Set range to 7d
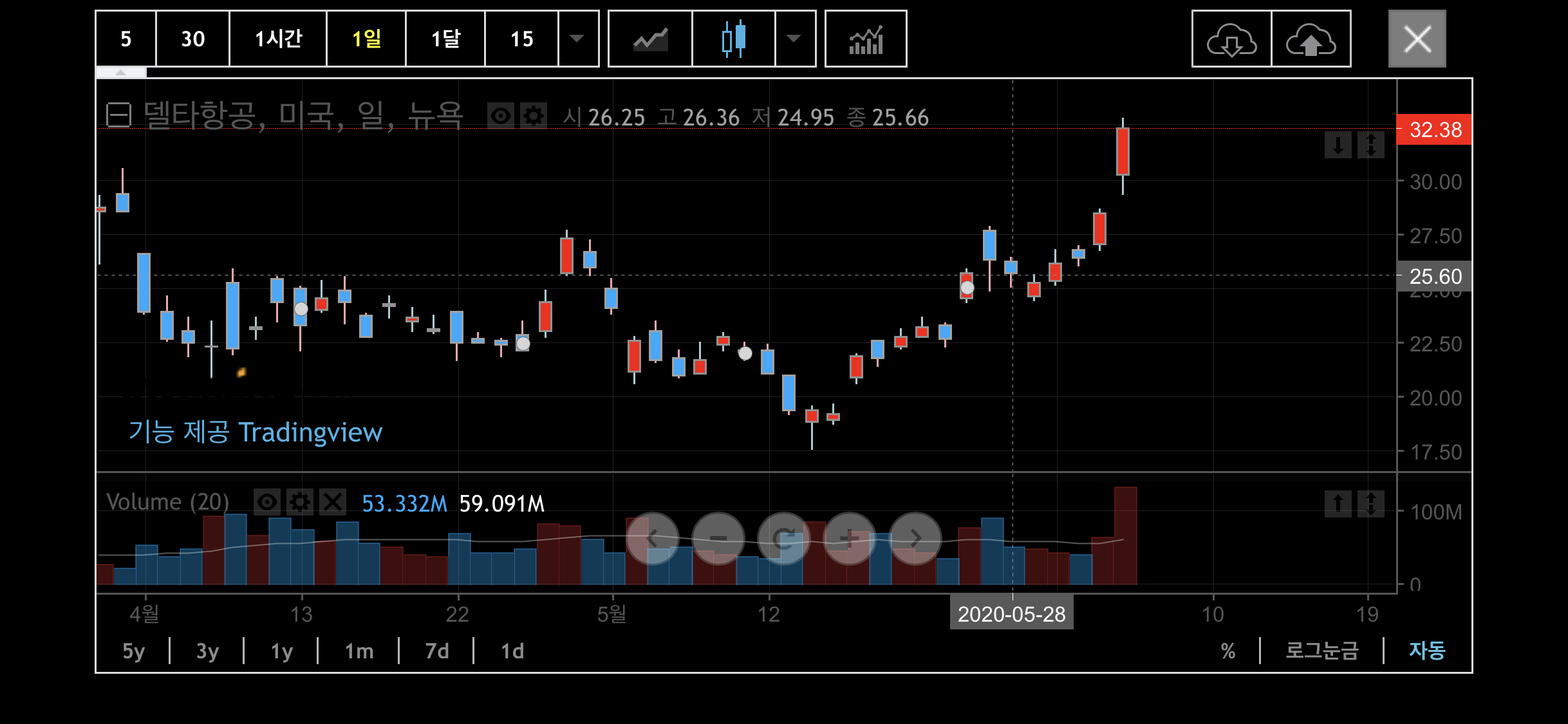This screenshot has width=1568, height=724. 437,651
